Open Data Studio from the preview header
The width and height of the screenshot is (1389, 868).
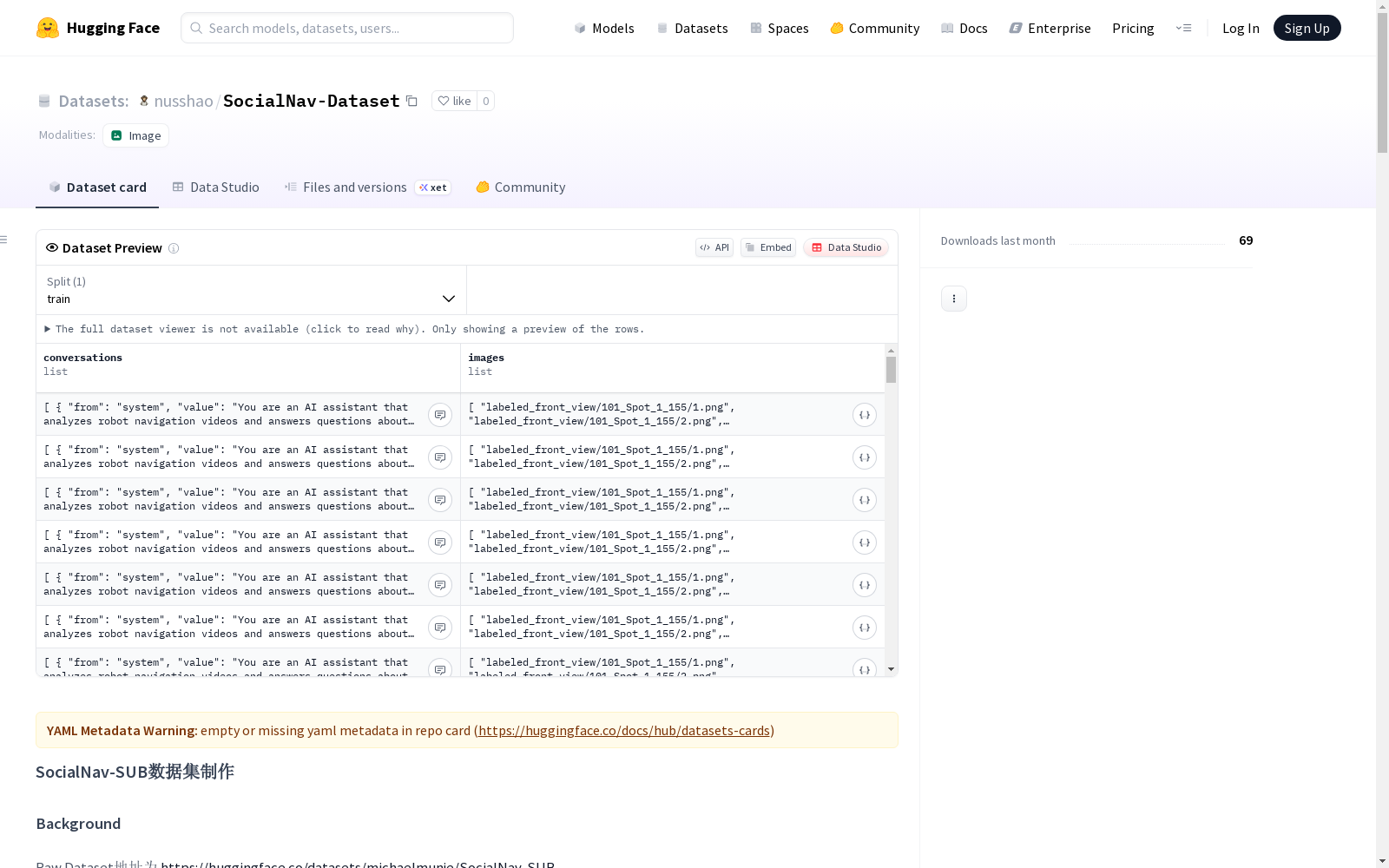tap(846, 247)
